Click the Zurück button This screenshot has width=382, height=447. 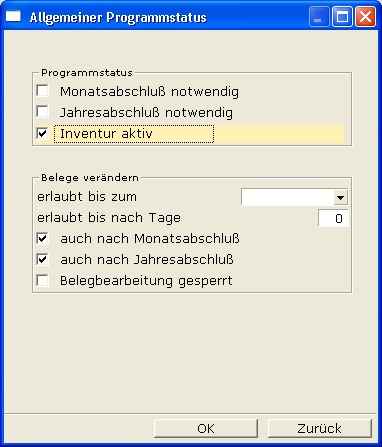[x=319, y=428]
